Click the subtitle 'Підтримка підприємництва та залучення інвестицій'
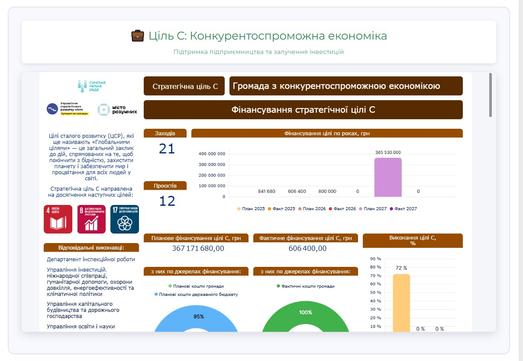 pos(259,52)
